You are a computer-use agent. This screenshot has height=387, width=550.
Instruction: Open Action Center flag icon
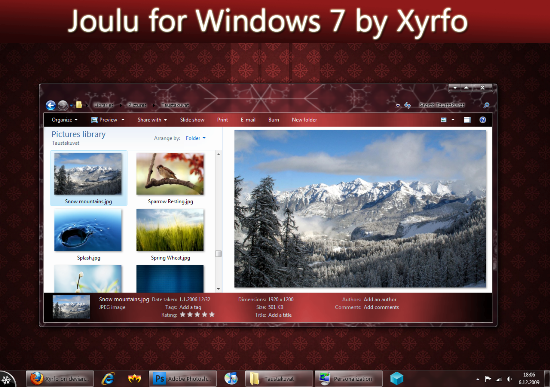point(488,379)
